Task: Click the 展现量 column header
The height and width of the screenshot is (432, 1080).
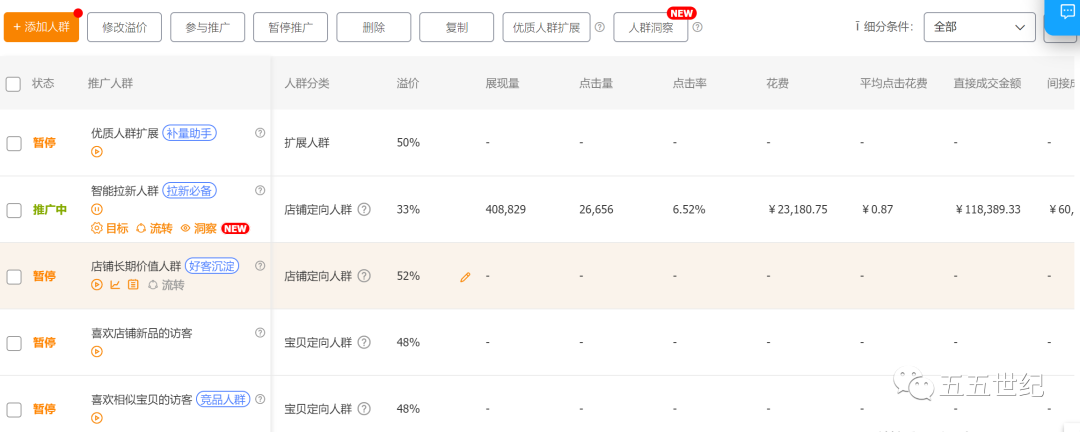Action: coord(502,83)
